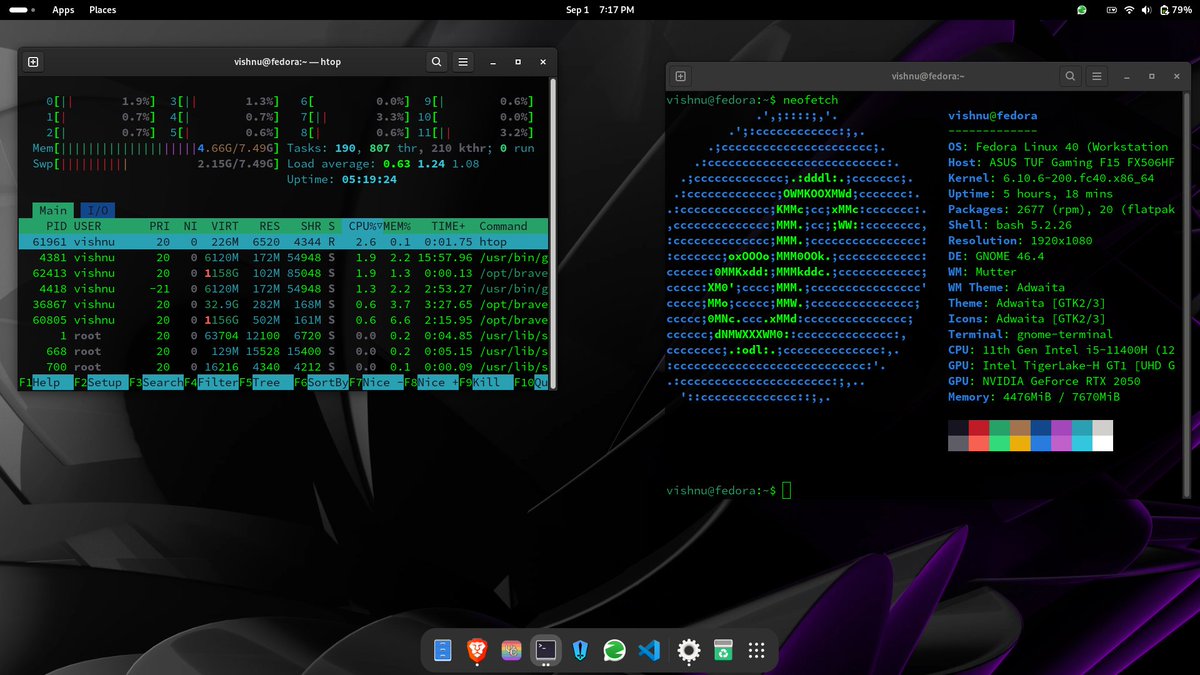Screen dimensions: 1200x675
Task: Click F4 Filter in htop footer
Action: (209, 383)
